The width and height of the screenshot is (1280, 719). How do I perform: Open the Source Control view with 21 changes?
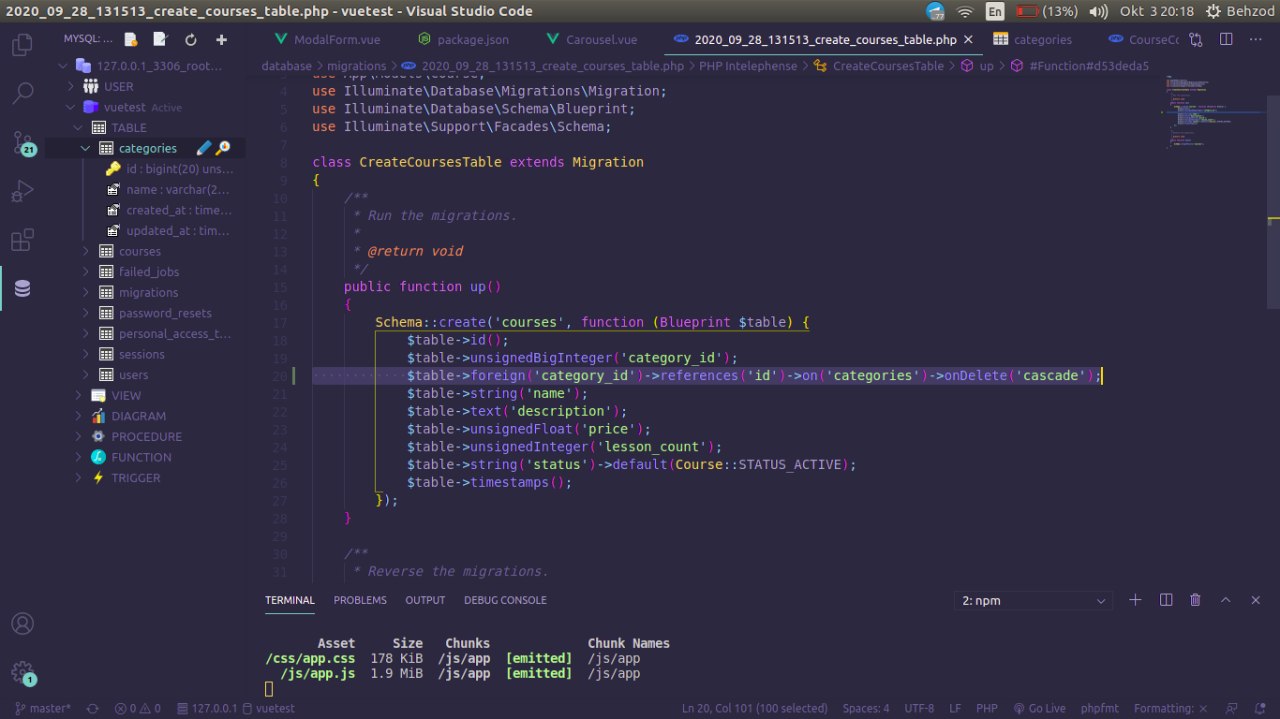click(23, 143)
